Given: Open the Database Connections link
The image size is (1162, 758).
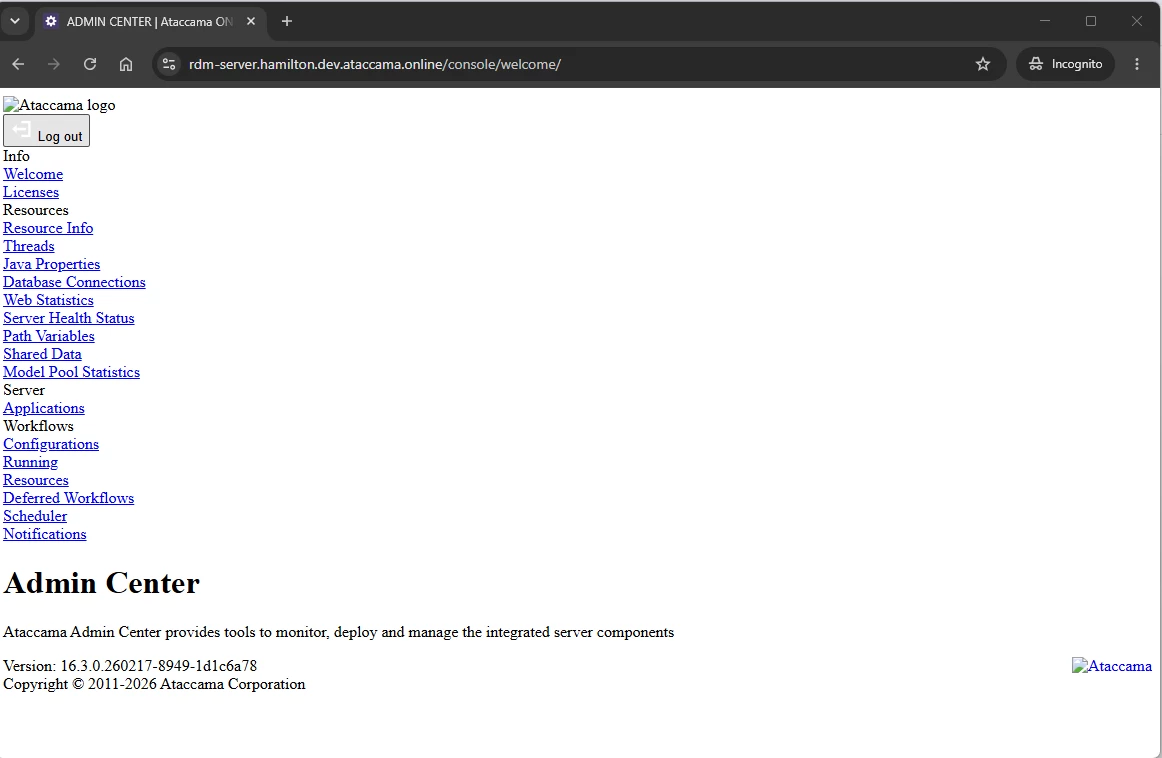Looking at the screenshot, I should point(74,282).
